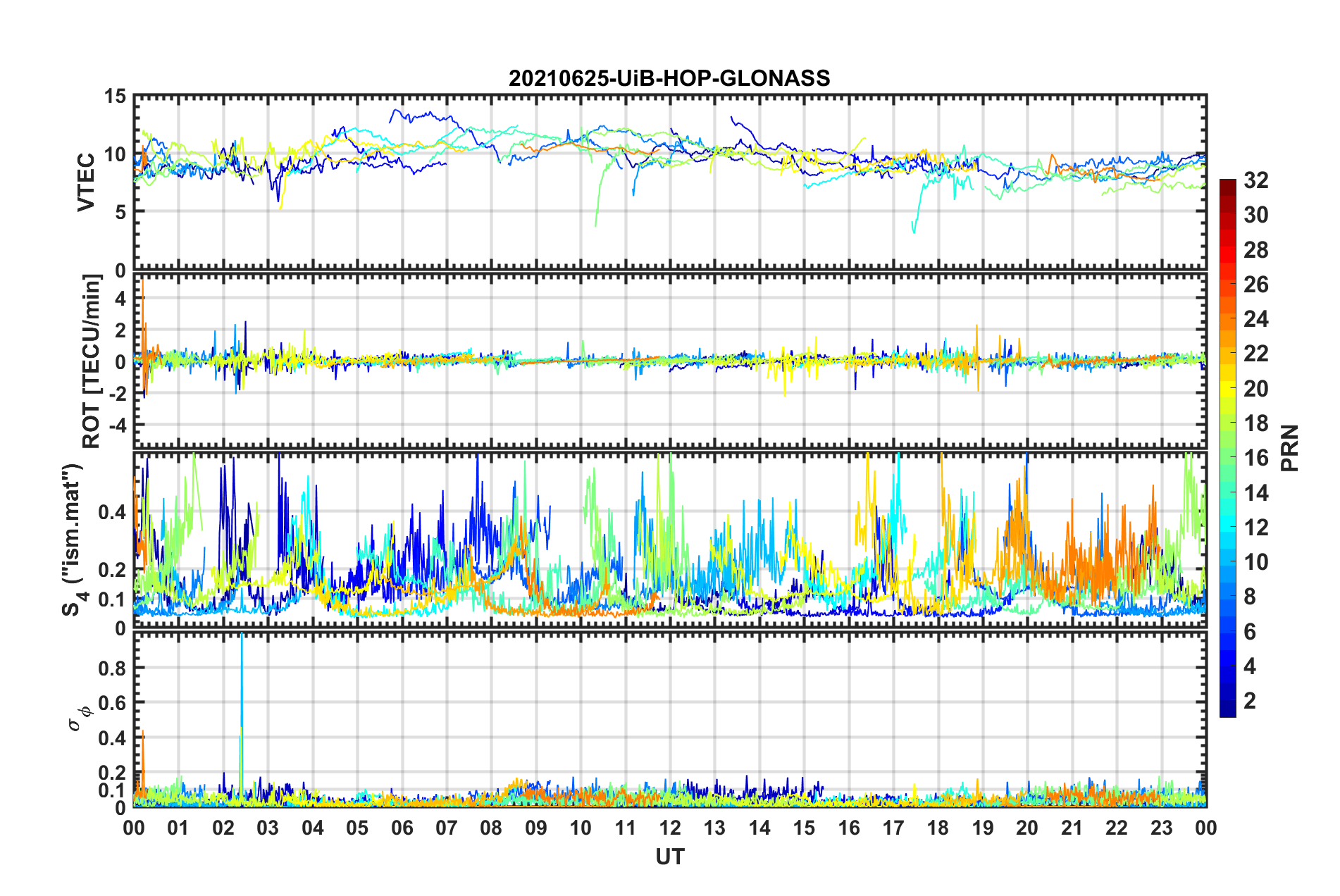
Task: Click the ROT axis tick "-4"
Action: pos(119,425)
